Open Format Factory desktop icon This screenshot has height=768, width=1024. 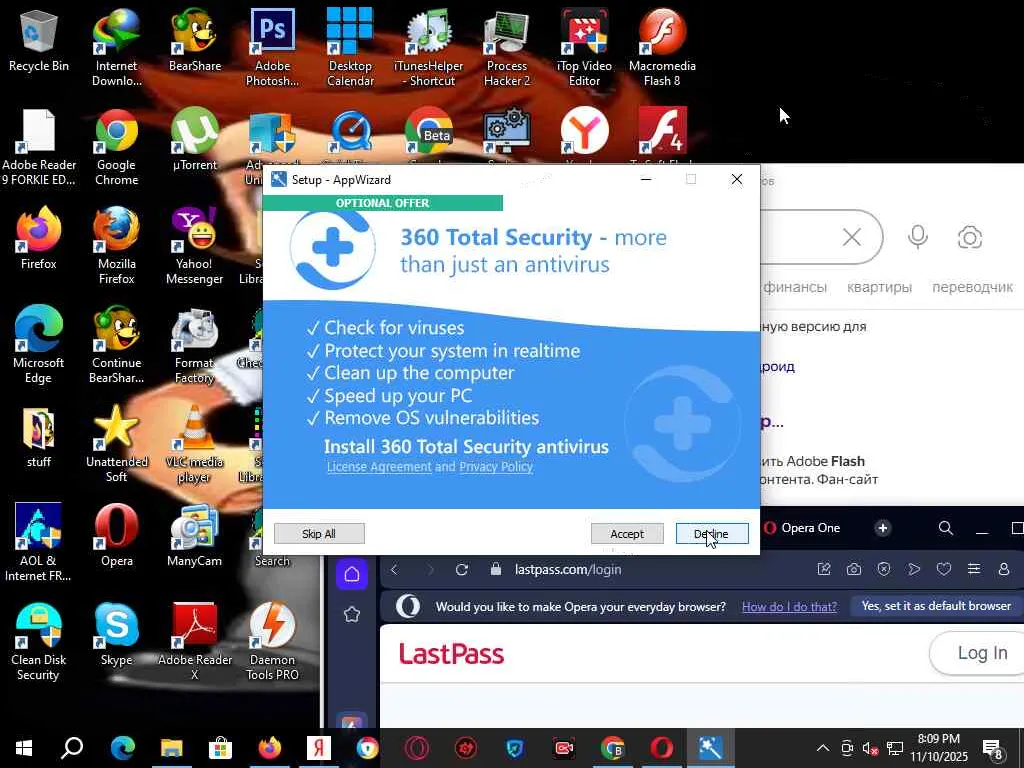(195, 345)
